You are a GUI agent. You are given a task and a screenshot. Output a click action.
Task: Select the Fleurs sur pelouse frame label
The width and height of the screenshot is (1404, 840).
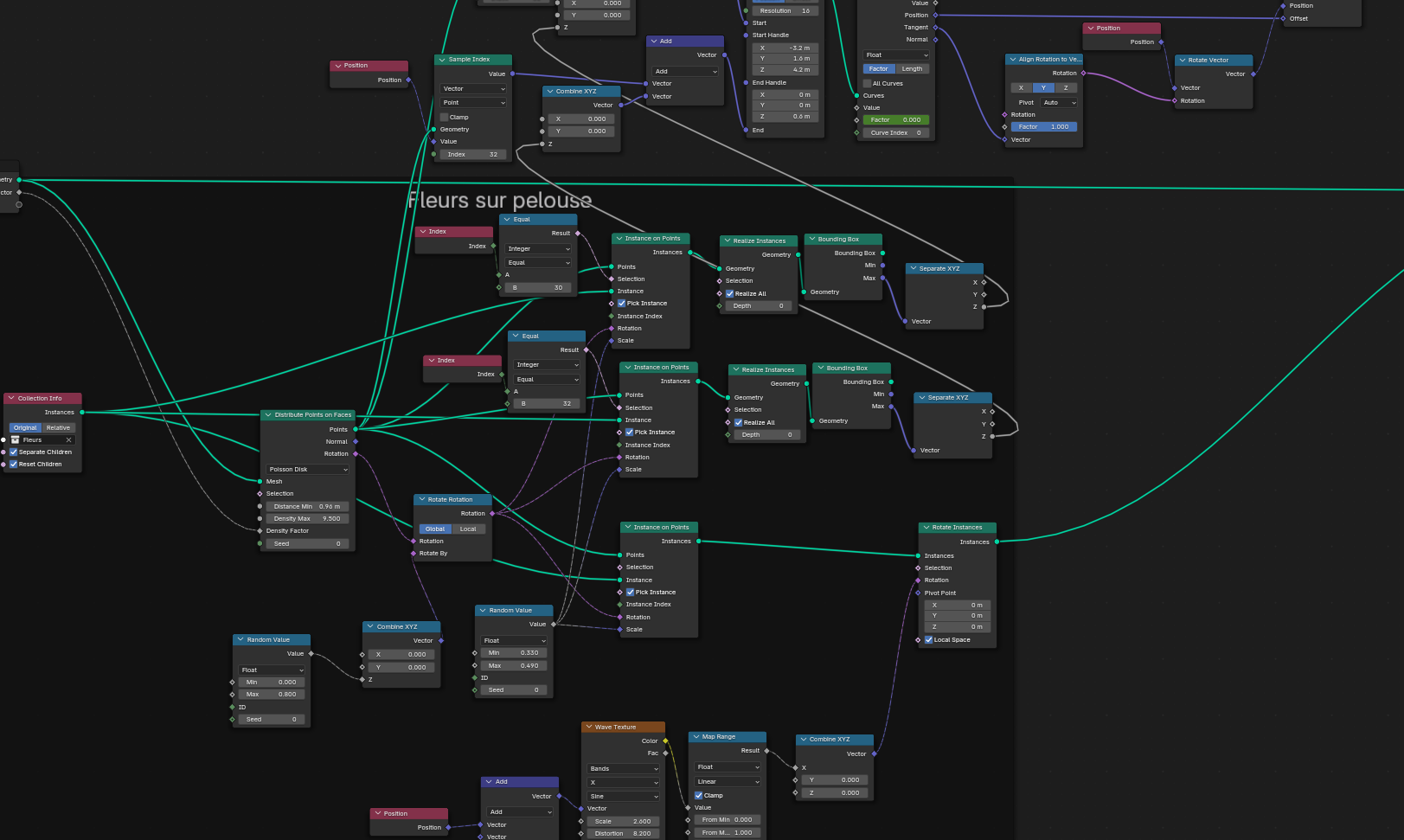coord(500,201)
